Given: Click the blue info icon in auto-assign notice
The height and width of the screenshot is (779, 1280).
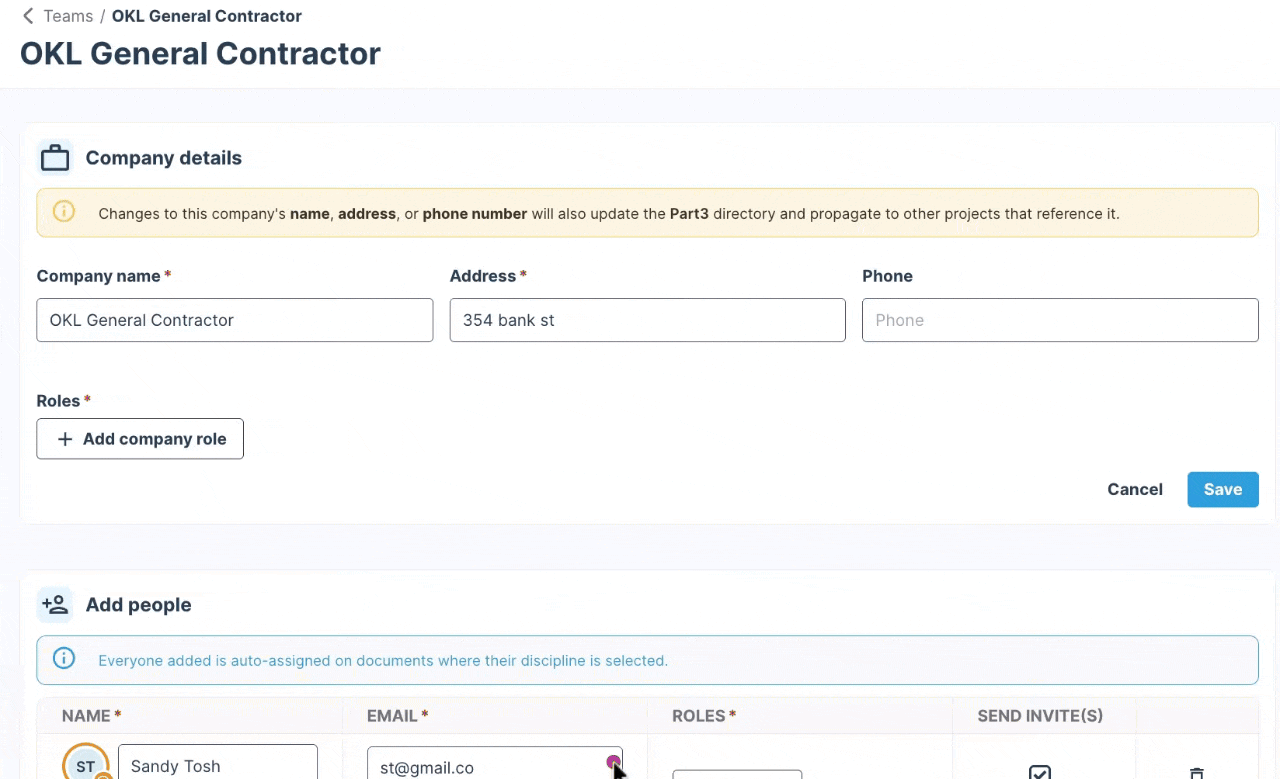Looking at the screenshot, I should coord(64,659).
